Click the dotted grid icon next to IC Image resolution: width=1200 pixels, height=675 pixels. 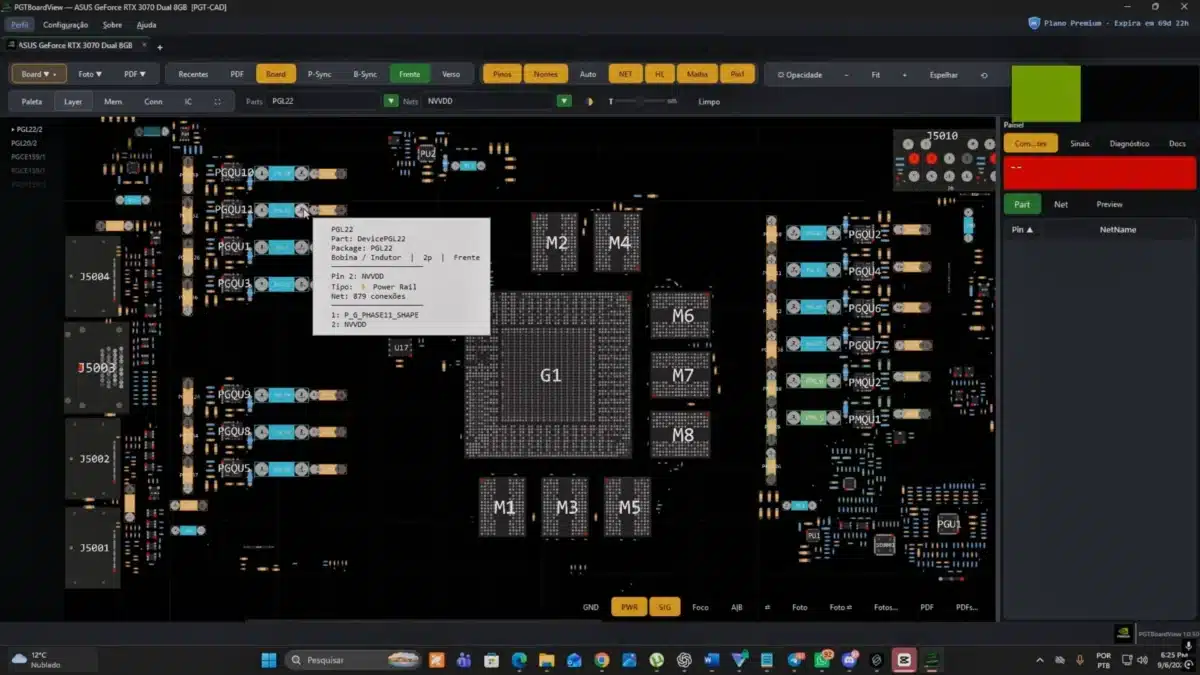217,102
